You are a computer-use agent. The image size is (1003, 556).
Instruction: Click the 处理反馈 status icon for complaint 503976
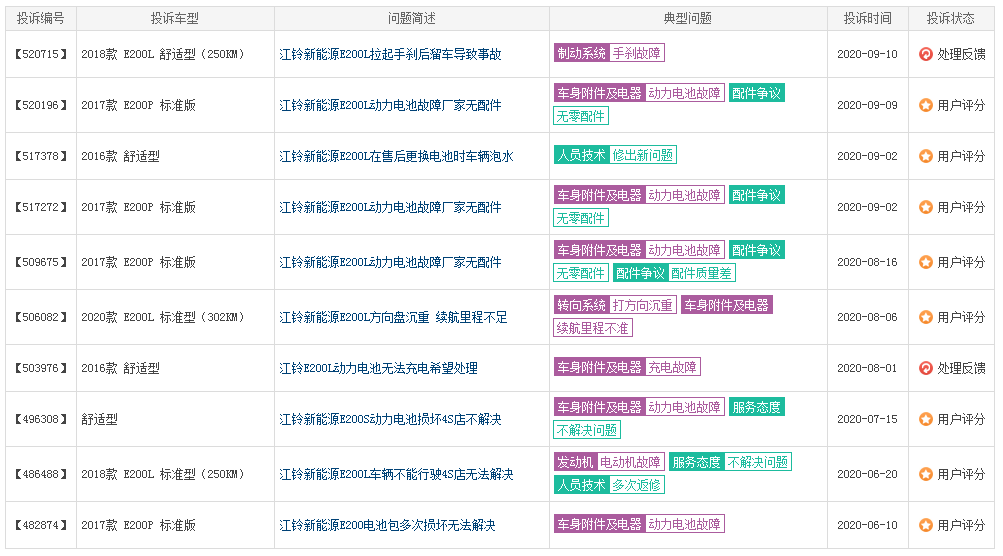926,369
